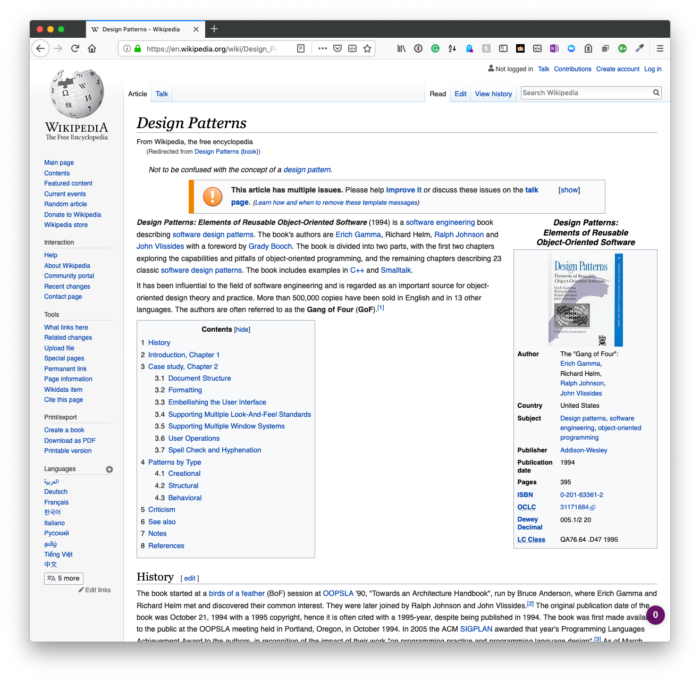The width and height of the screenshot is (700, 681).
Task: Open page actions three-dots menu
Action: (x=322, y=49)
